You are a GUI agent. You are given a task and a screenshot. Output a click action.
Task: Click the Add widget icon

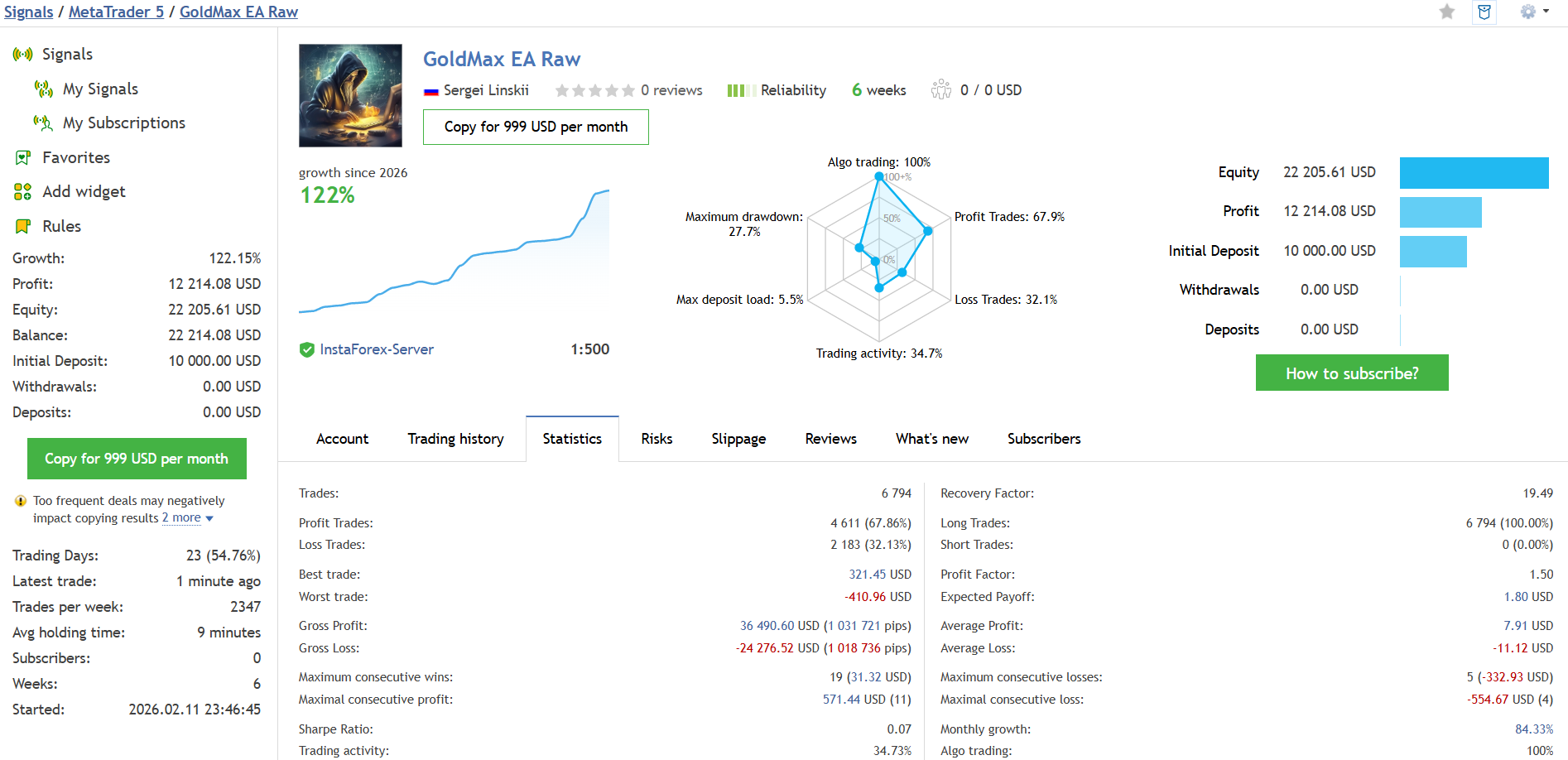23,192
